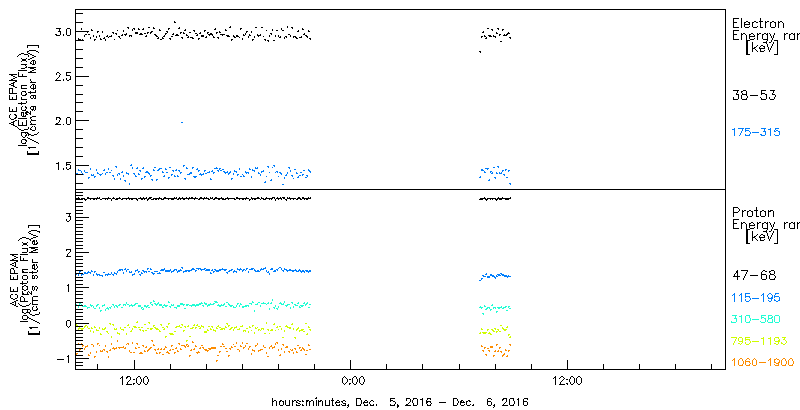Click the "0" tick on proton flux axis

point(67,323)
